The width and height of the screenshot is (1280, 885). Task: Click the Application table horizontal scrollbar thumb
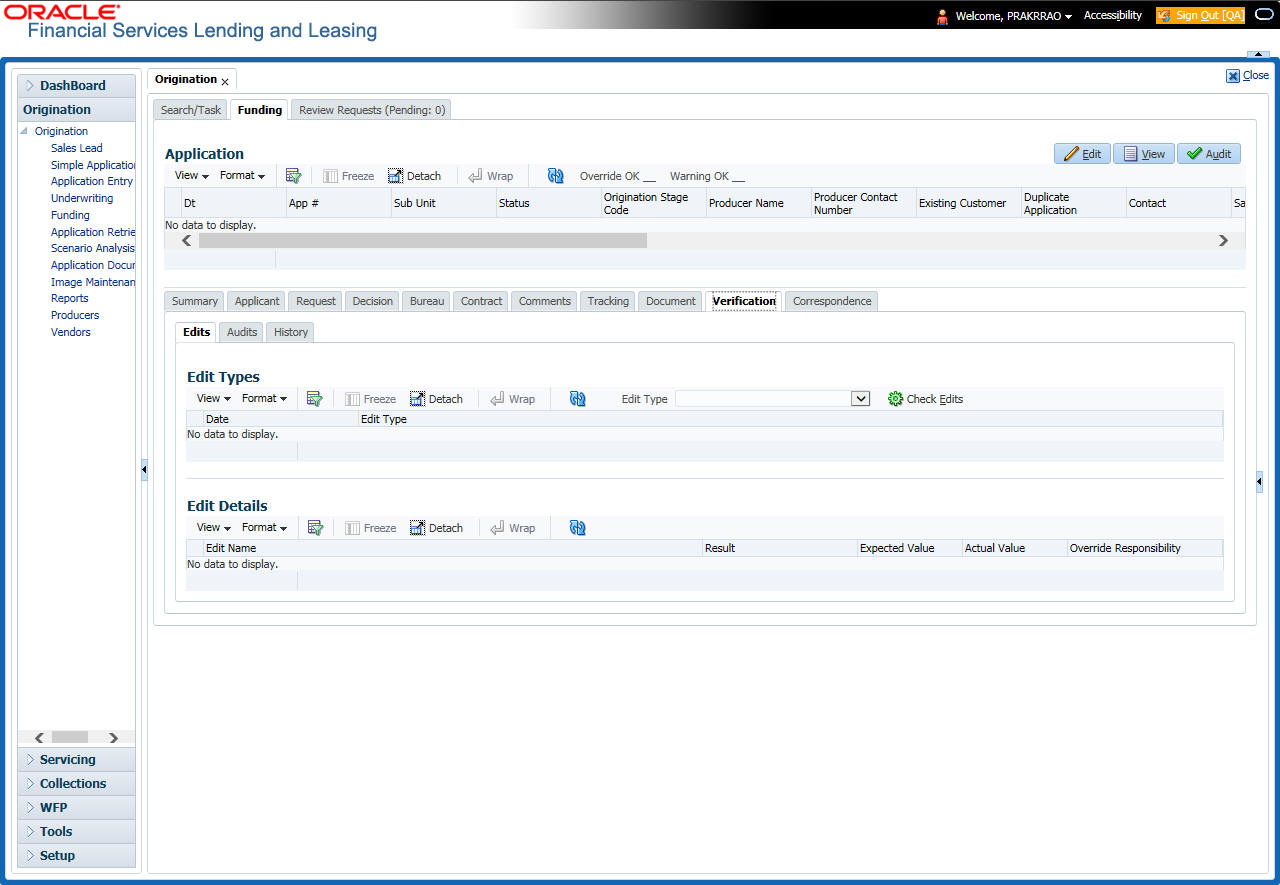422,241
